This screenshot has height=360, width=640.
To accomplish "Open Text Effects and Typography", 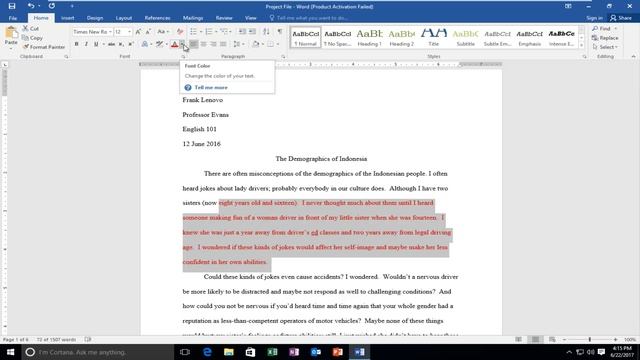I will pos(144,44).
